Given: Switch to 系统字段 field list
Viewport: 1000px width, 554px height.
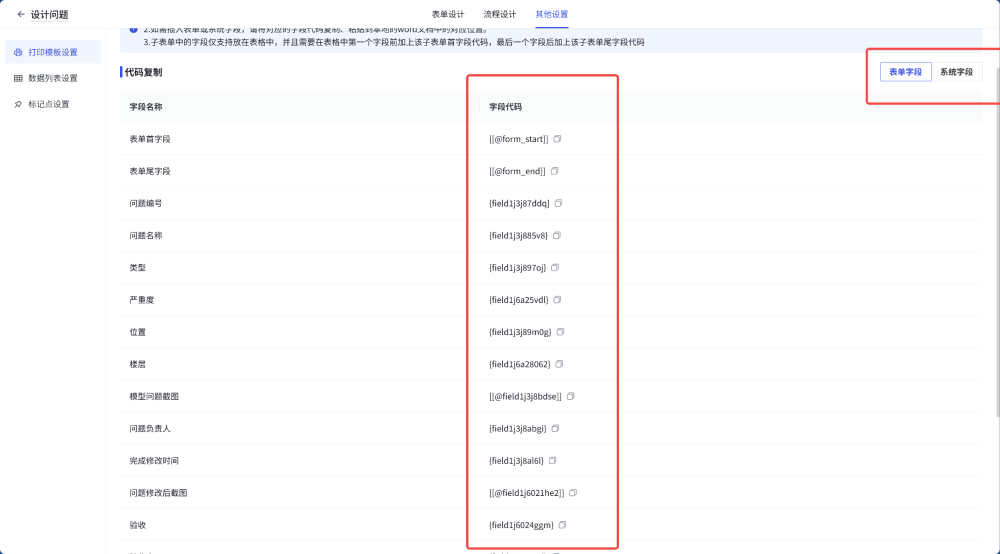Looking at the screenshot, I should click(956, 72).
